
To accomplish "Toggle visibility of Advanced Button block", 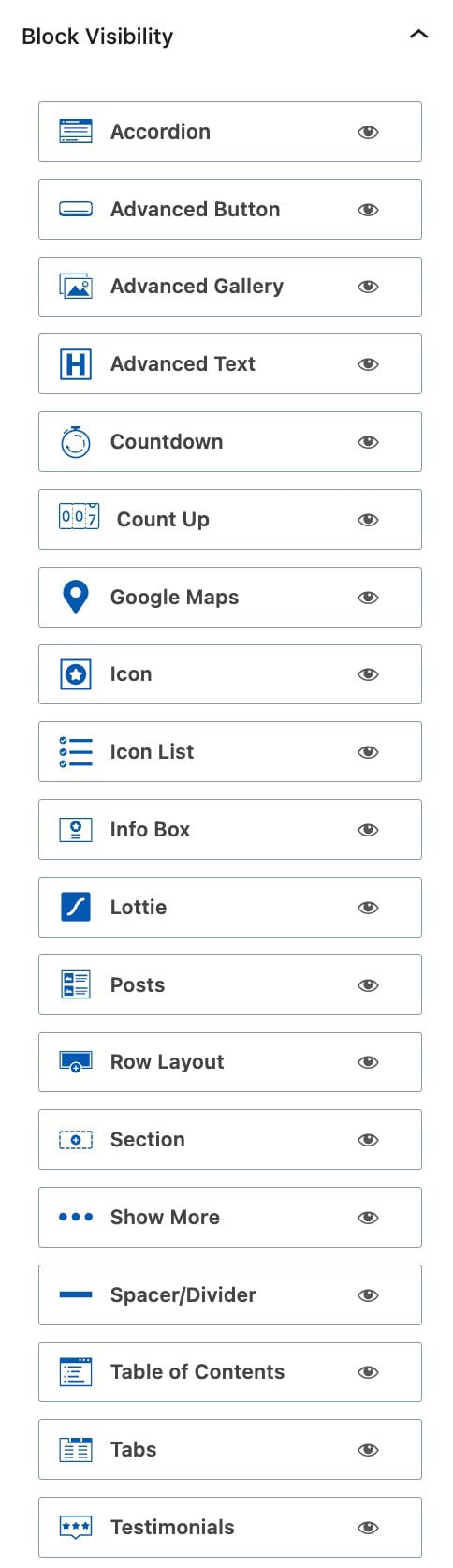I will click(369, 210).
